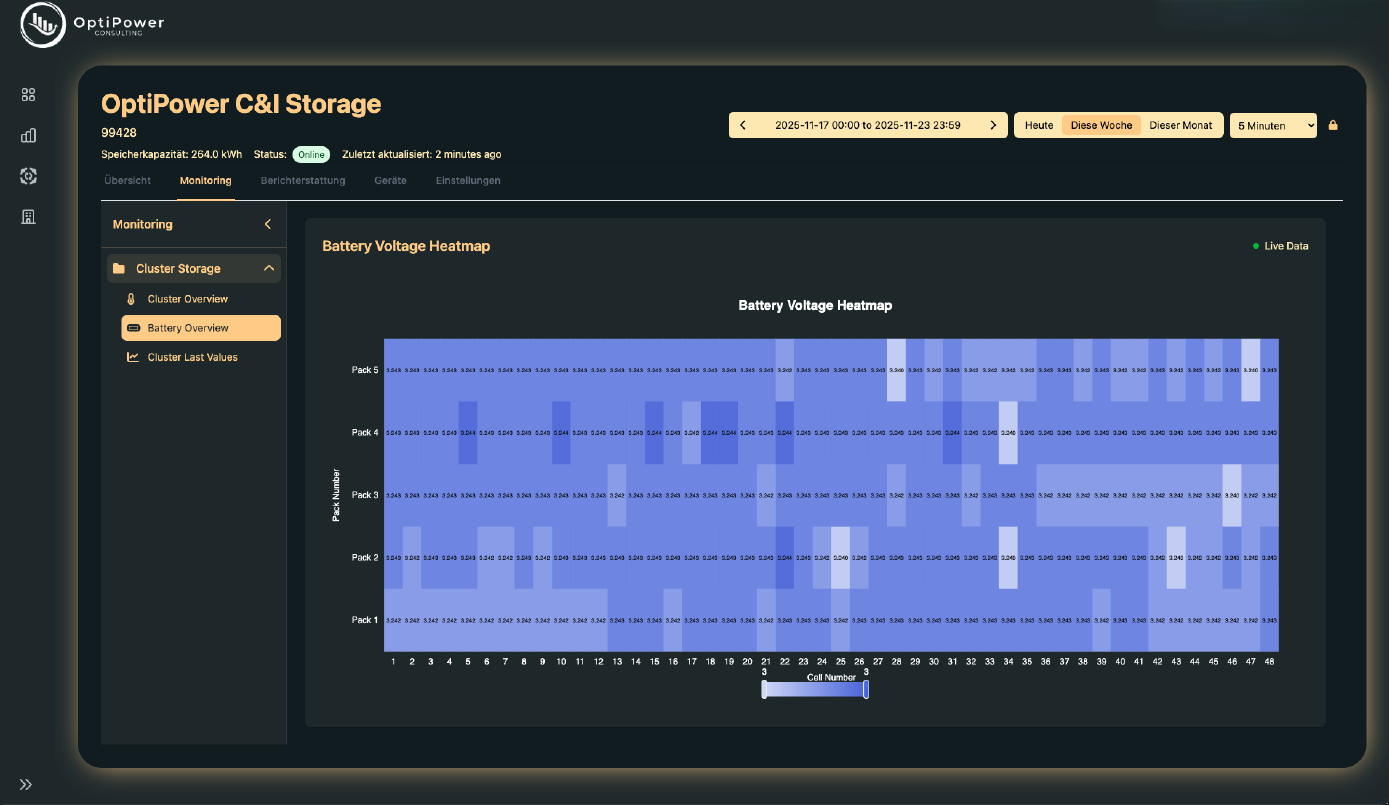Click the left handle of heatmap color slider

click(764, 689)
